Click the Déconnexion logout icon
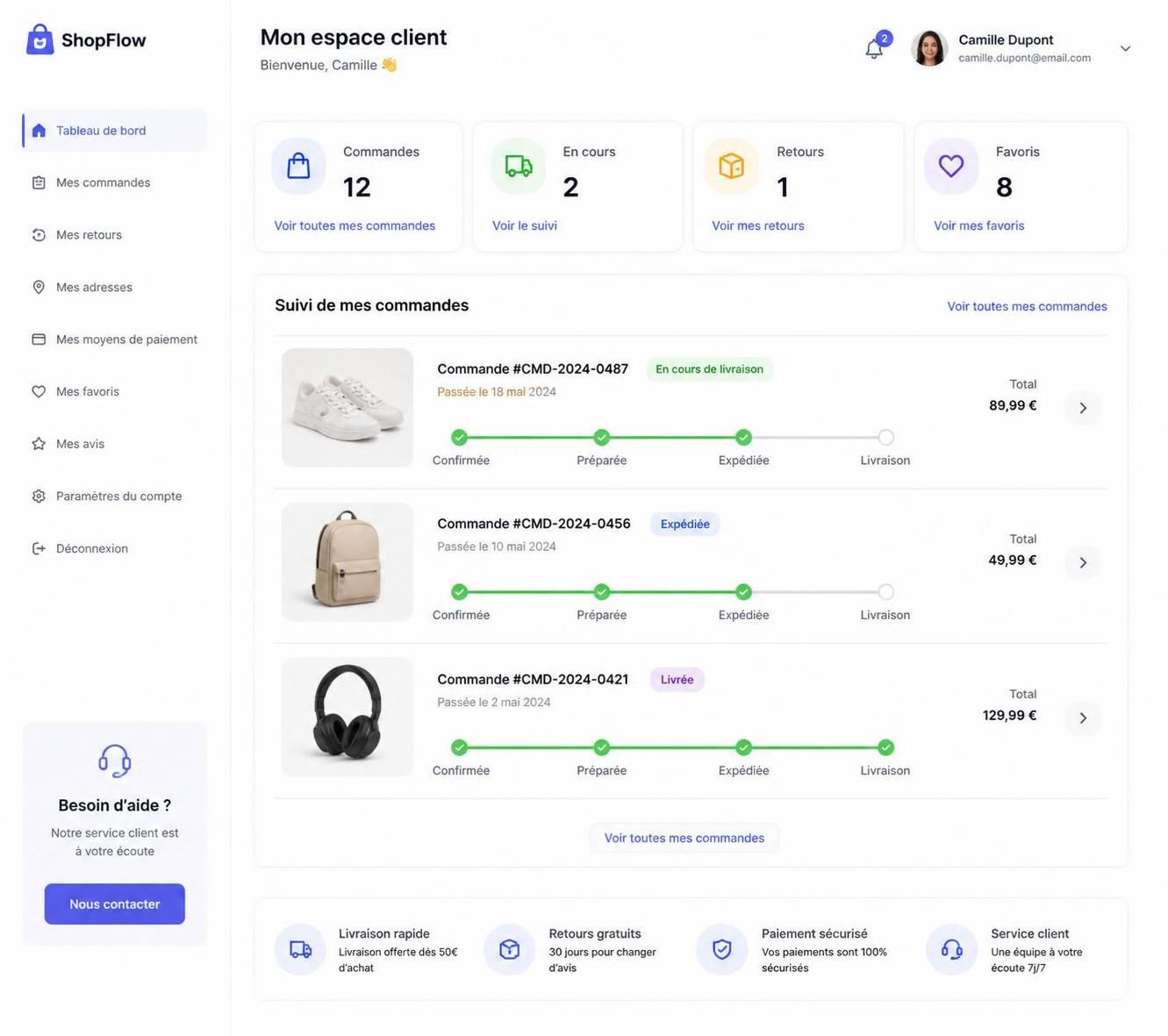The width and height of the screenshot is (1168, 1036). [x=39, y=548]
